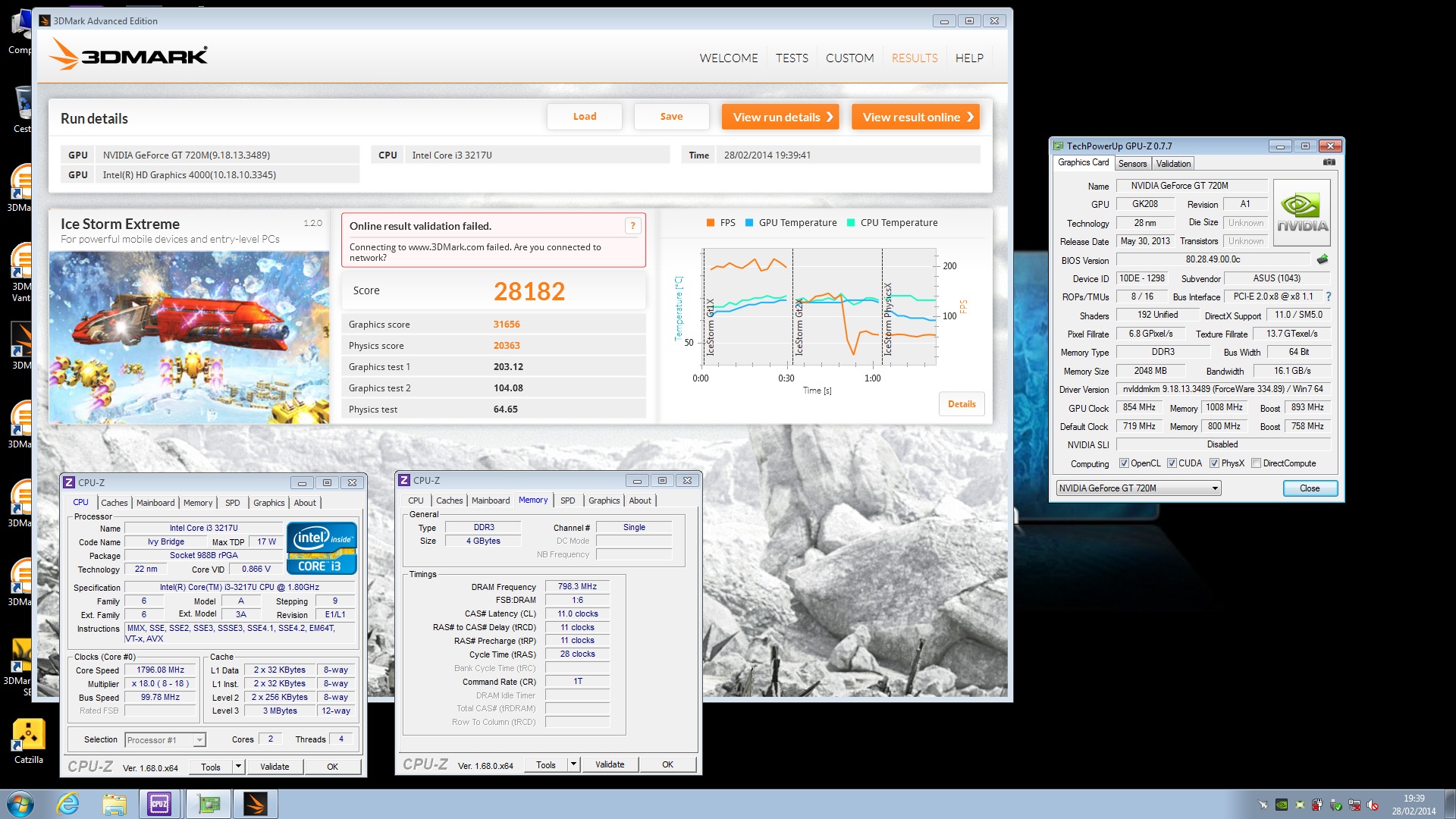The width and height of the screenshot is (1456, 819).
Task: Click the Load button in Run details
Action: pyautogui.click(x=585, y=117)
